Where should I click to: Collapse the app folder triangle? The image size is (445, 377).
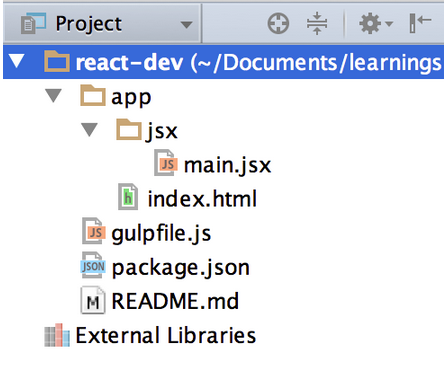[x=53, y=96]
